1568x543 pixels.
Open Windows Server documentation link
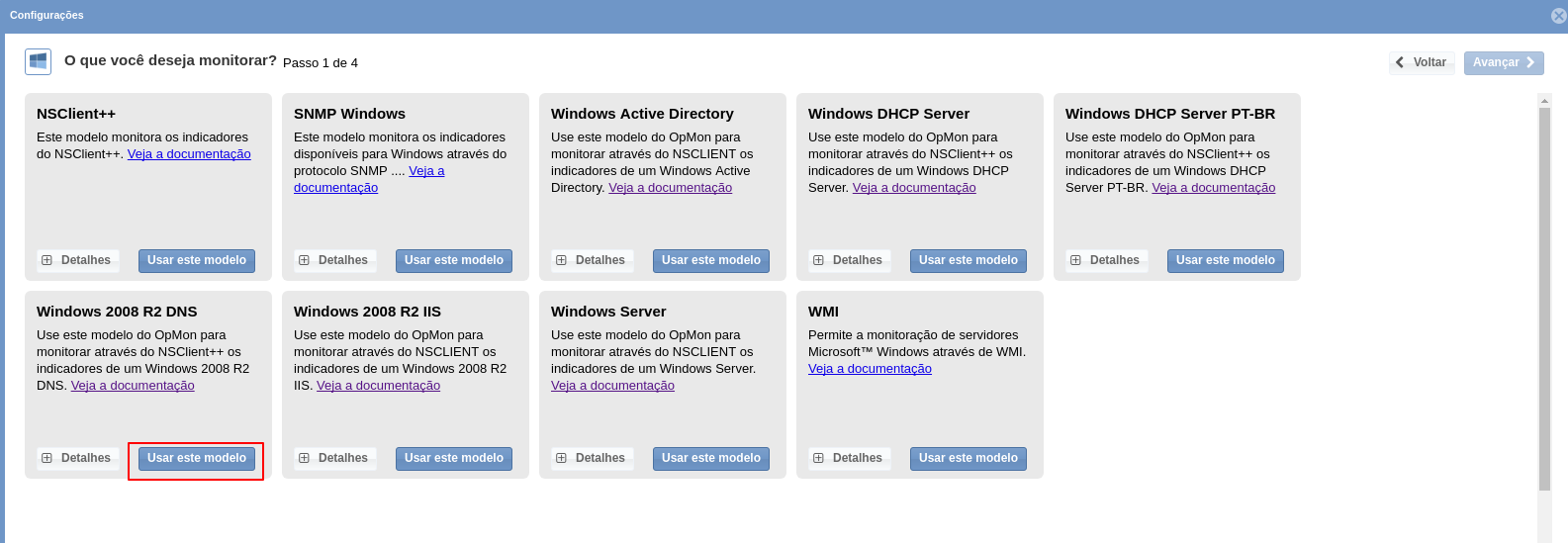tap(612, 386)
